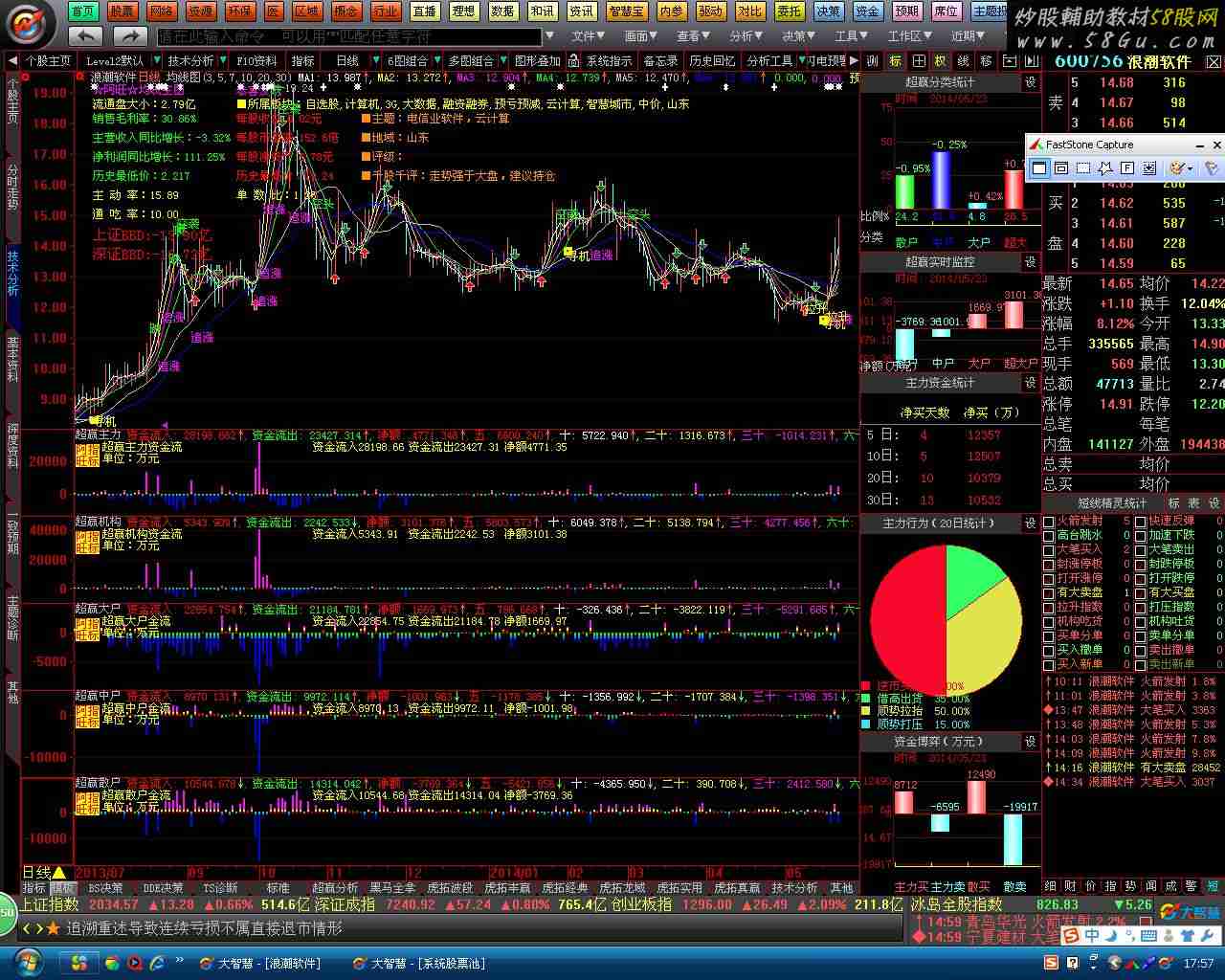1225x980 pixels.
Task: Toggle the 高台跳水 checkbox
Action: click(1049, 536)
